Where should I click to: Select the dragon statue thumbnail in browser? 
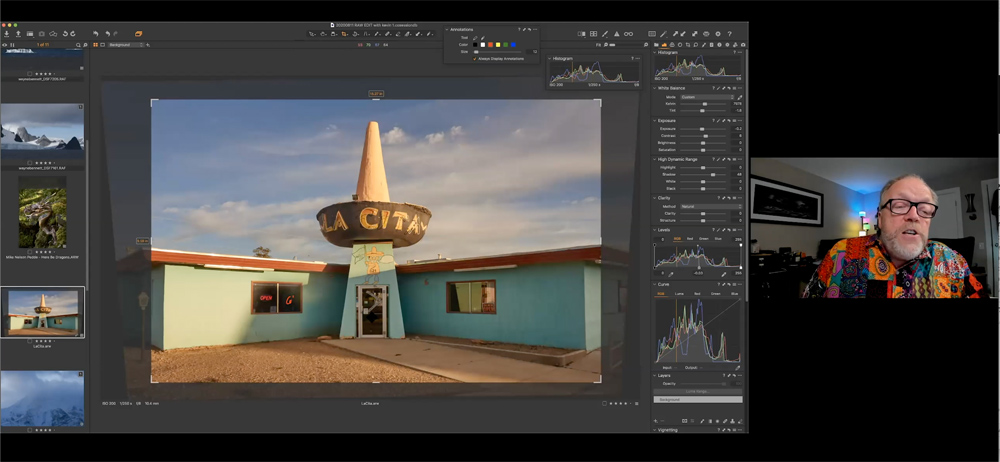pyautogui.click(x=42, y=217)
